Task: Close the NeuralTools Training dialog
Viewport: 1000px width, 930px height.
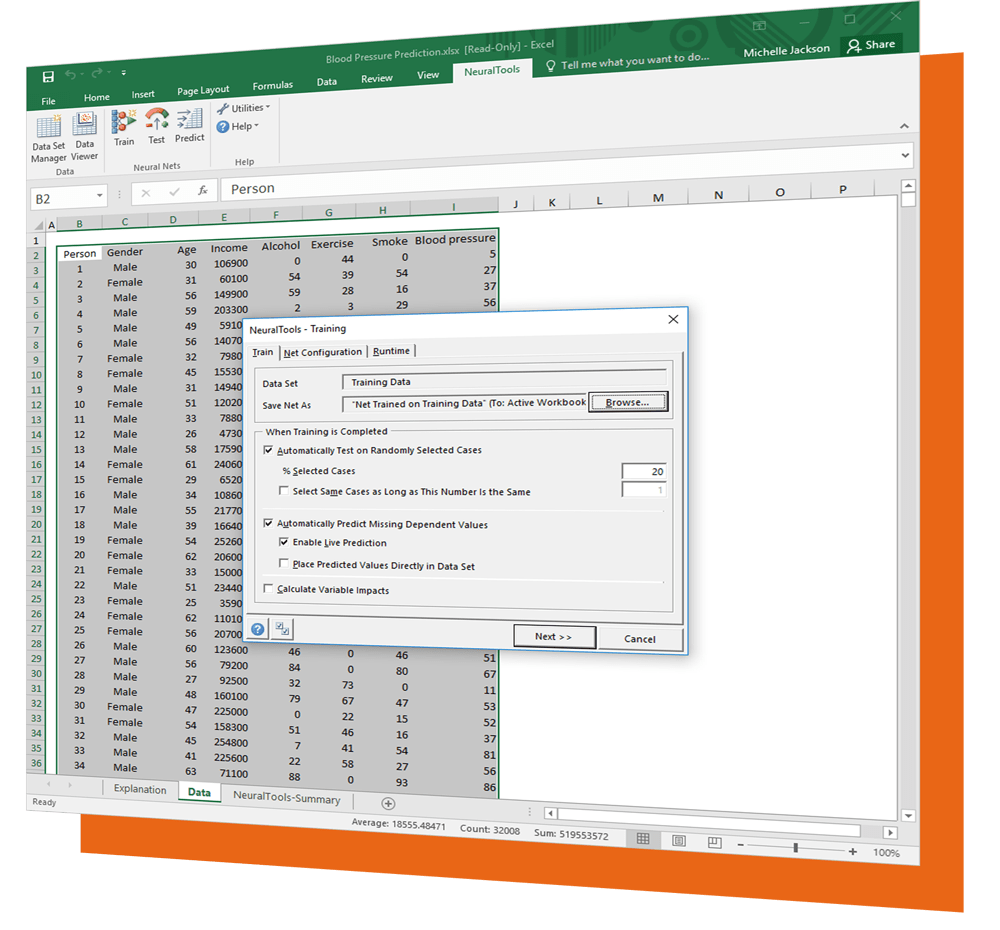Action: click(x=673, y=319)
